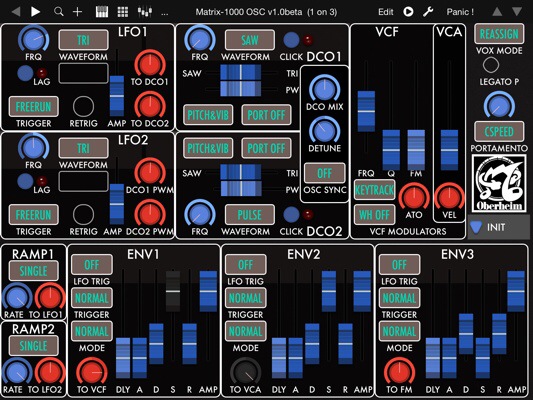Image resolution: width=533 pixels, height=400 pixels.
Task: Click ENV1 TO VCF red knob
Action: tap(92, 372)
